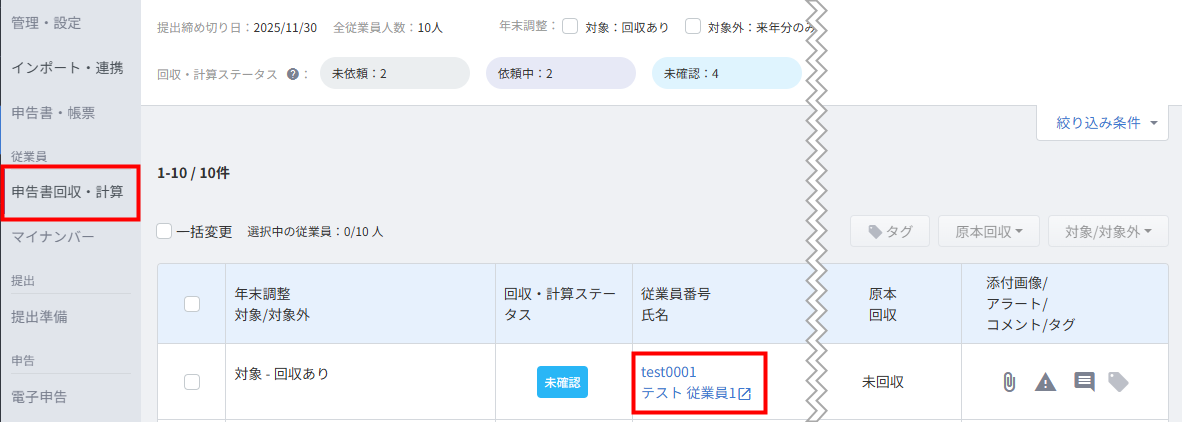
Task: Open the comment bubble icon
Action: 1083,381
